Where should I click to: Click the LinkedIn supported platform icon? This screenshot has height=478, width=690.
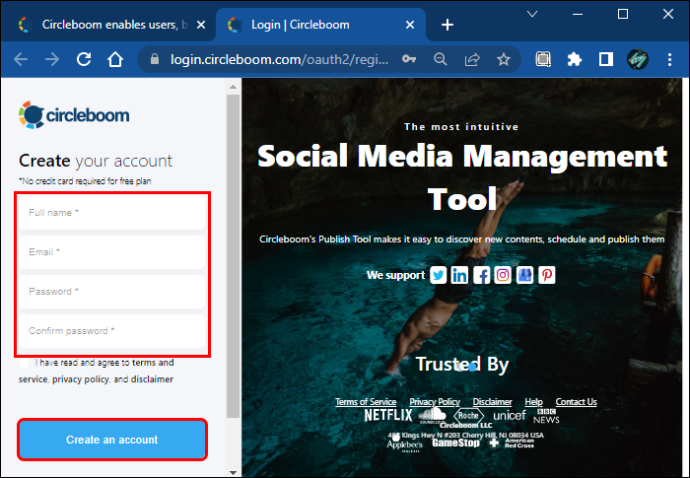coord(459,275)
